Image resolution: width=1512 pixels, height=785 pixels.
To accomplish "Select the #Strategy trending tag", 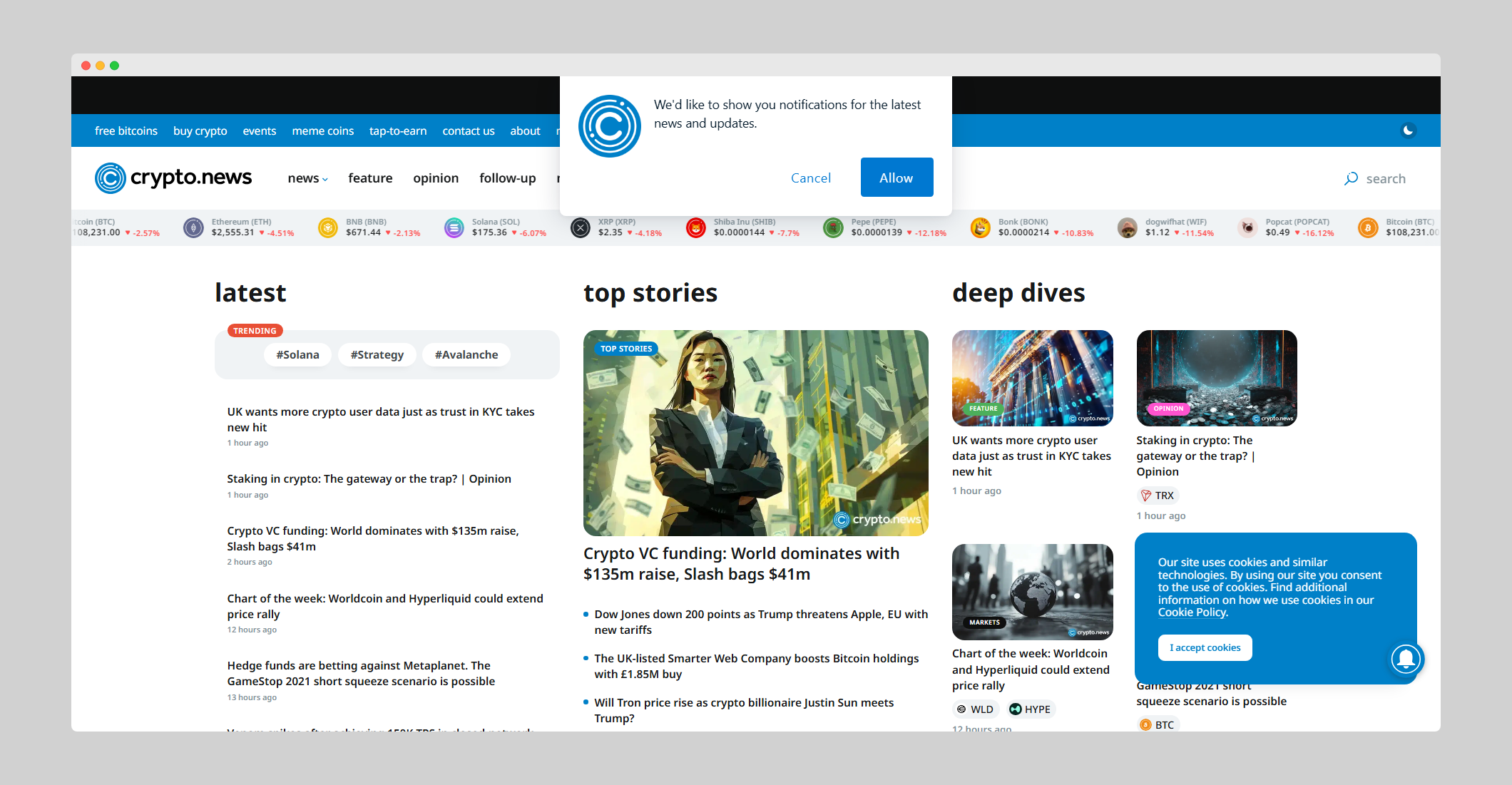I will click(377, 354).
